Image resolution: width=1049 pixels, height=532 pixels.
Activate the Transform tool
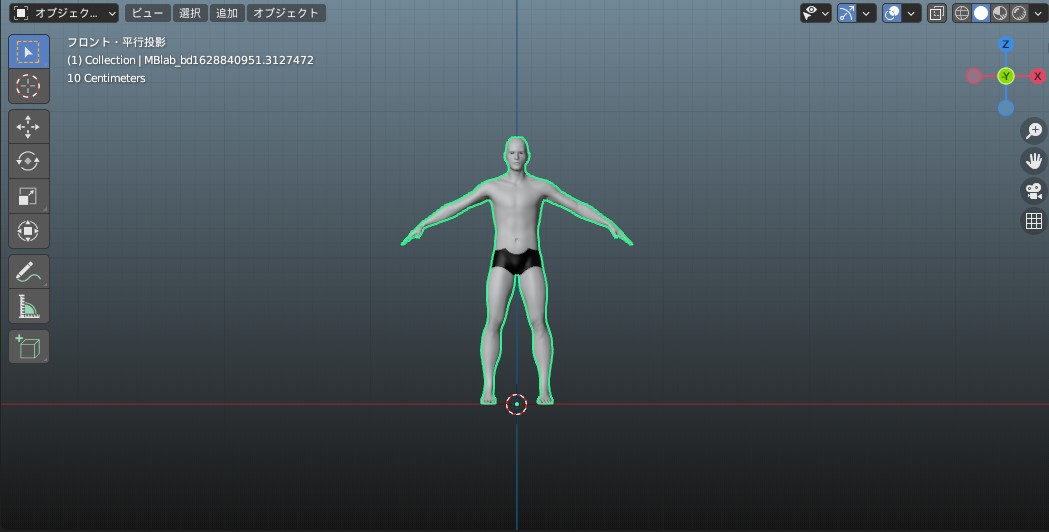[28, 231]
